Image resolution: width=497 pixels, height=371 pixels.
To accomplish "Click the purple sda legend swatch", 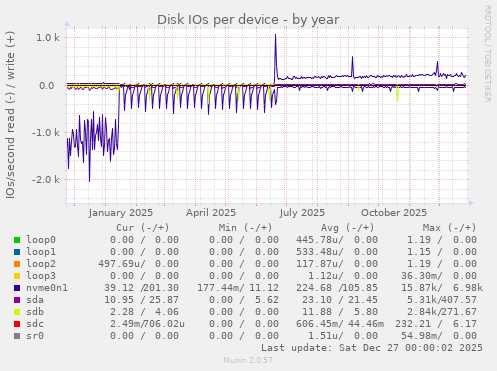I will (x=17, y=300).
